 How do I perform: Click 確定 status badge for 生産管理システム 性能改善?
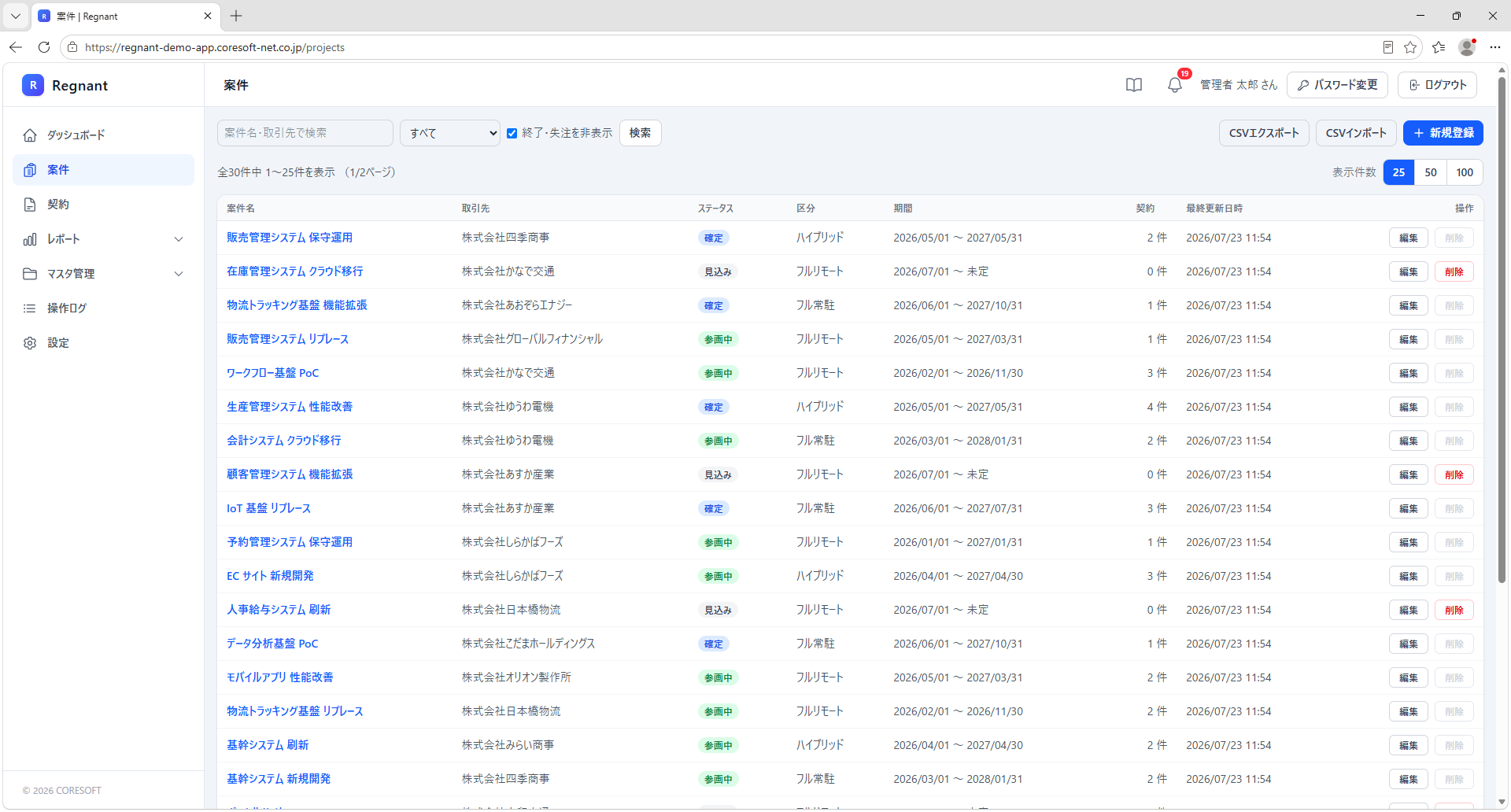(714, 407)
